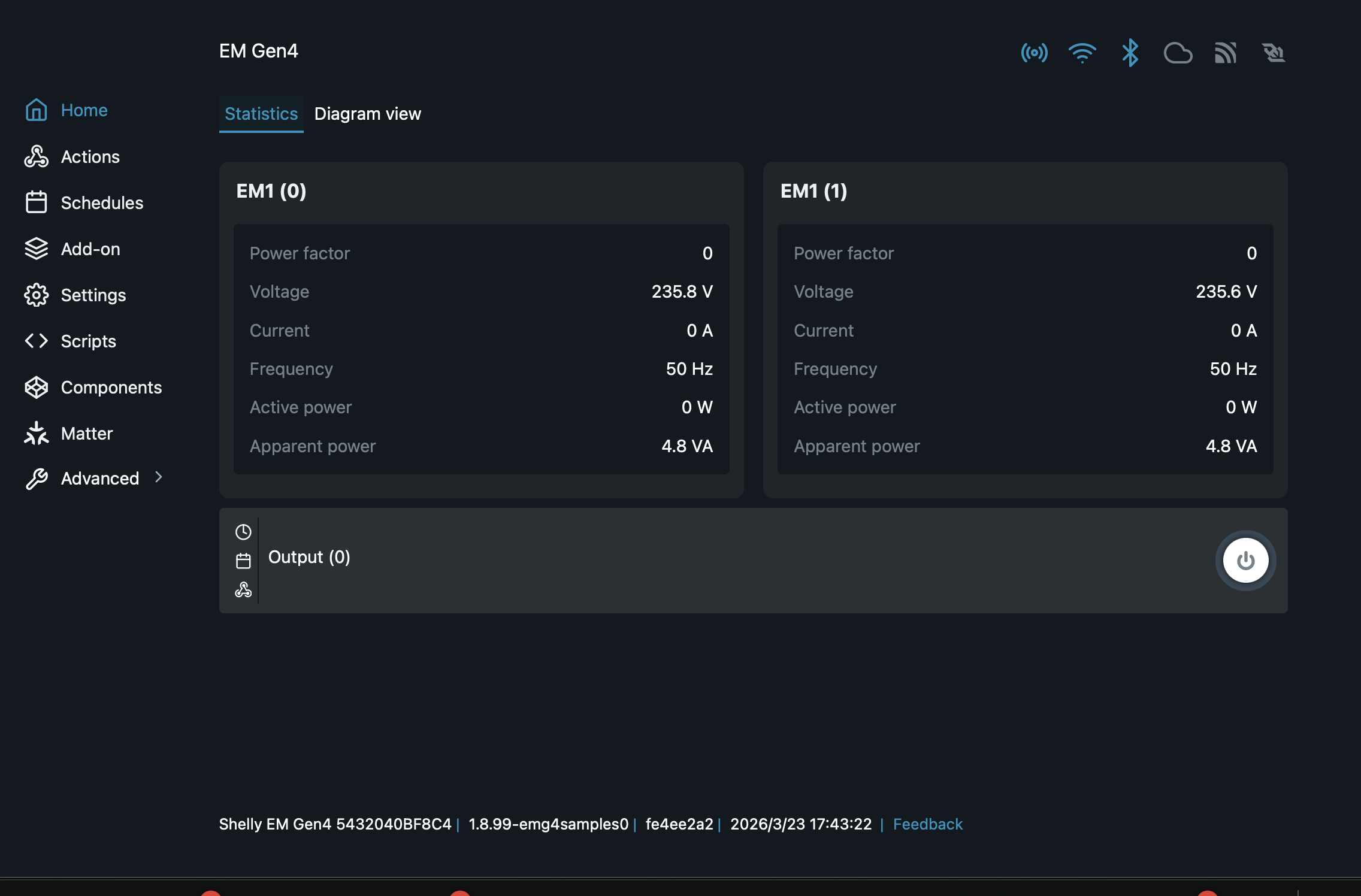Click EM1 (1) Apparent power label
The height and width of the screenshot is (896, 1361).
pyautogui.click(x=857, y=446)
